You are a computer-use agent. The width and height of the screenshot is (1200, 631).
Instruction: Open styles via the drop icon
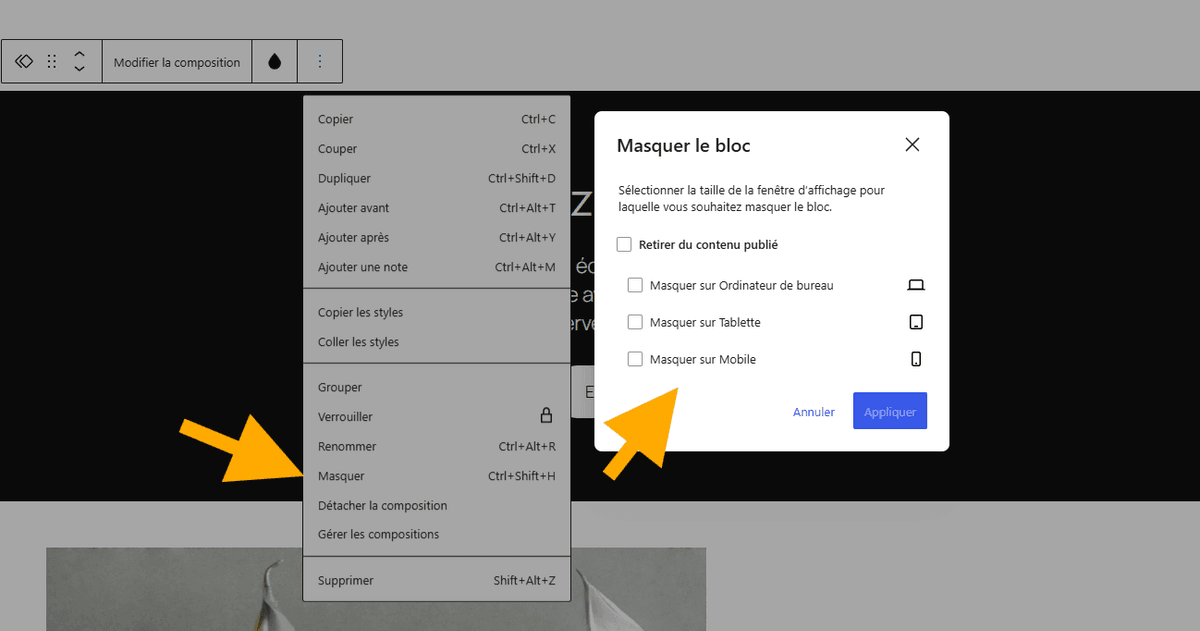click(x=273, y=61)
